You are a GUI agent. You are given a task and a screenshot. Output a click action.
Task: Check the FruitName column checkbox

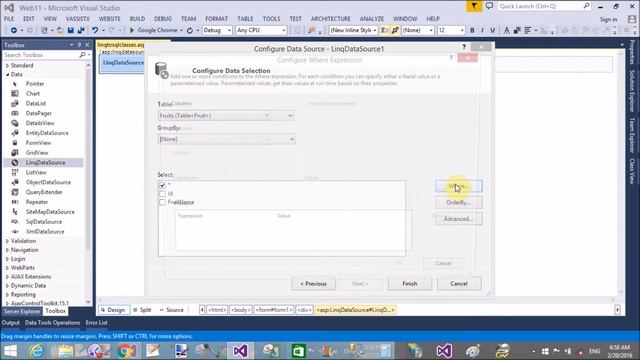[x=162, y=202]
